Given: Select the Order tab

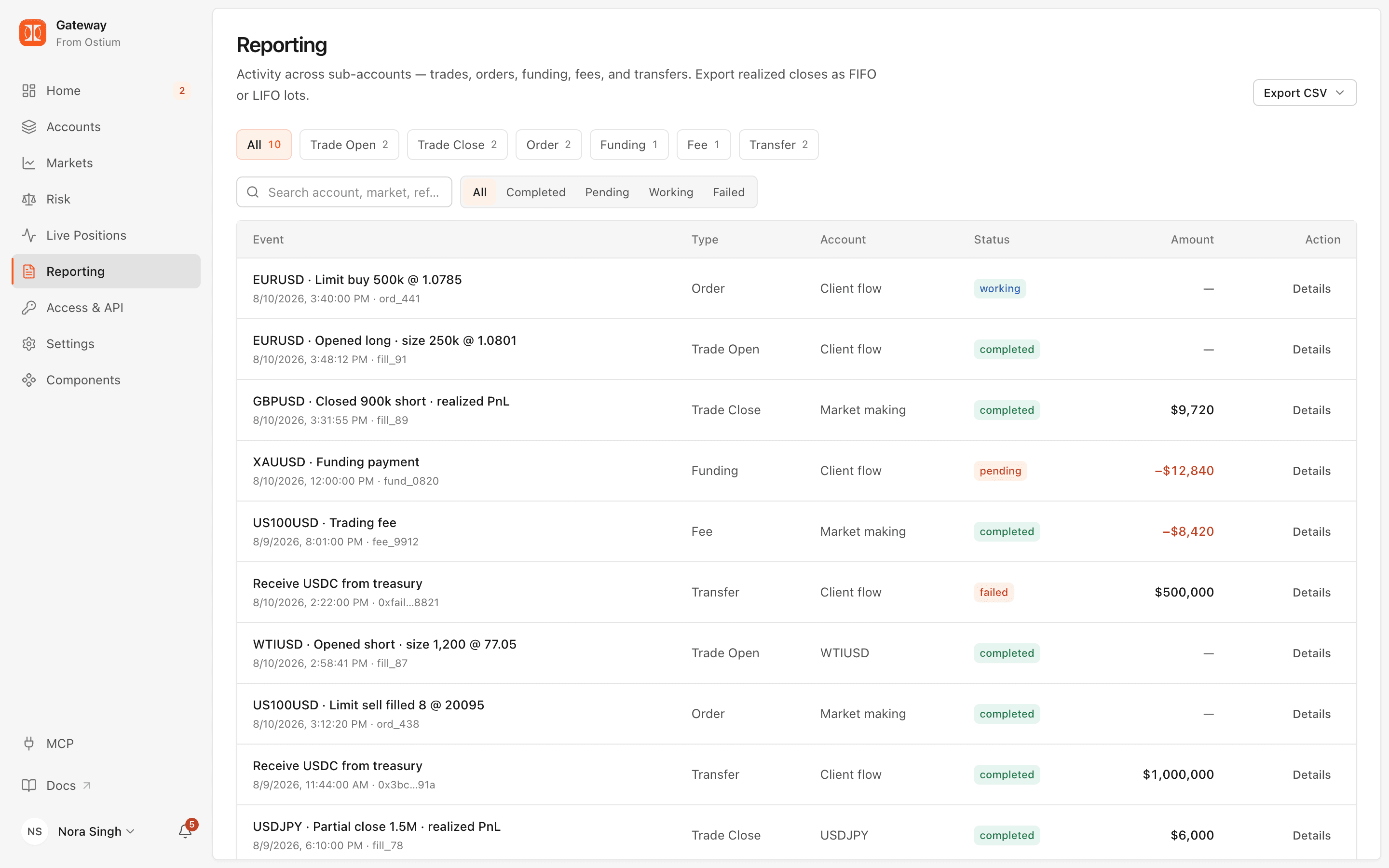Looking at the screenshot, I should tap(548, 145).
